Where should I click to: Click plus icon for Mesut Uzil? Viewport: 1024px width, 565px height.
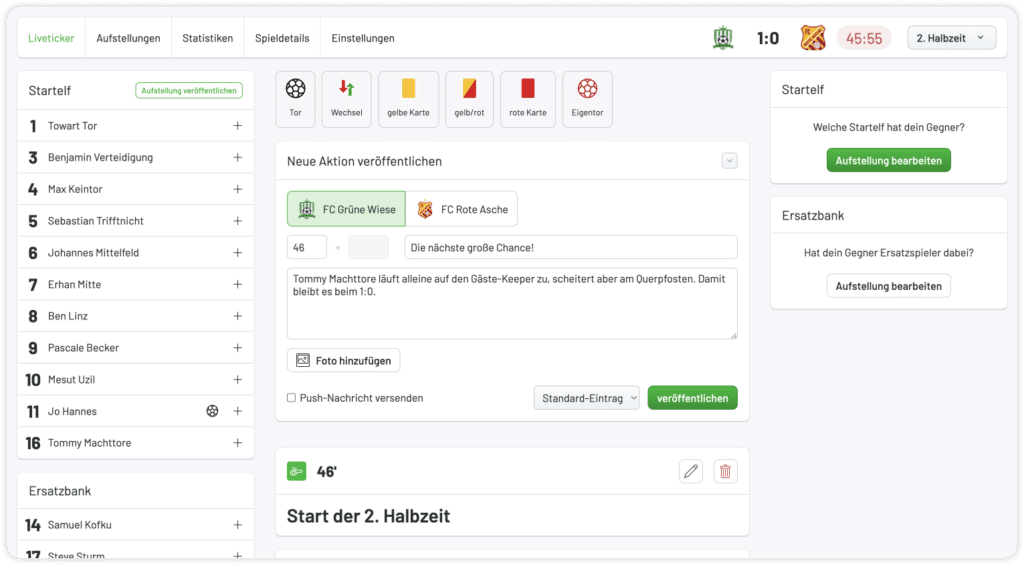(x=238, y=379)
